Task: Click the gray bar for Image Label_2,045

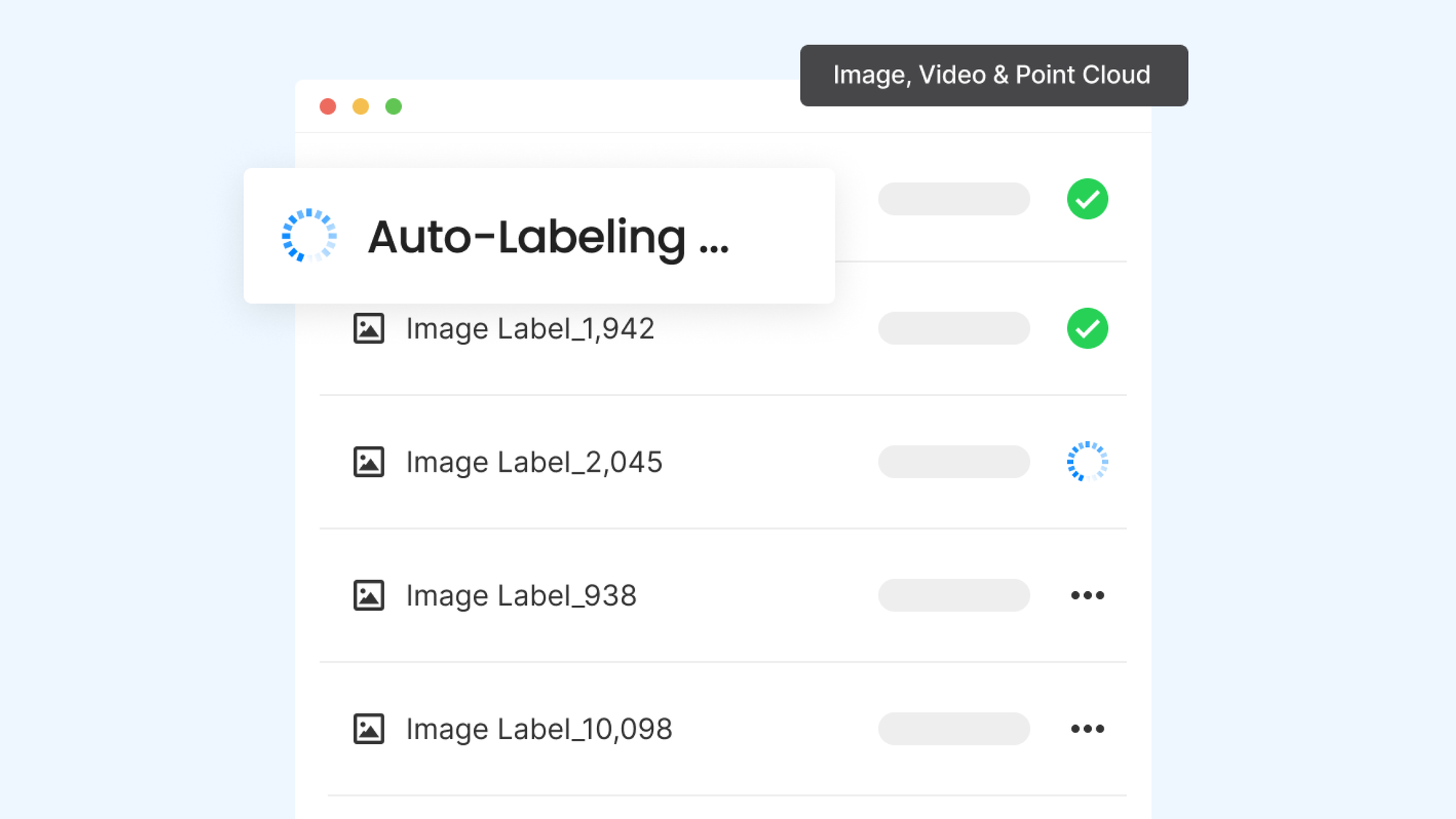Action: pyautogui.click(x=954, y=462)
